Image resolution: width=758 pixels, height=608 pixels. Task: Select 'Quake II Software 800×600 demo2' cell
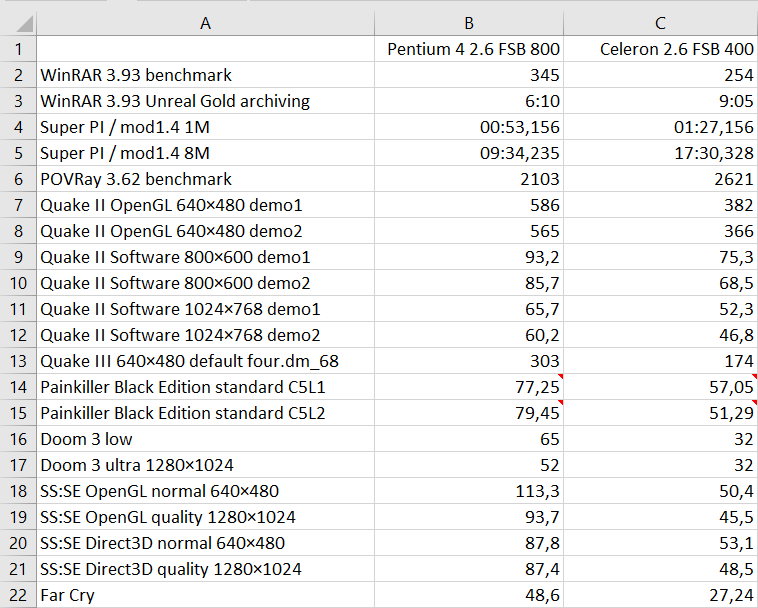click(205, 283)
